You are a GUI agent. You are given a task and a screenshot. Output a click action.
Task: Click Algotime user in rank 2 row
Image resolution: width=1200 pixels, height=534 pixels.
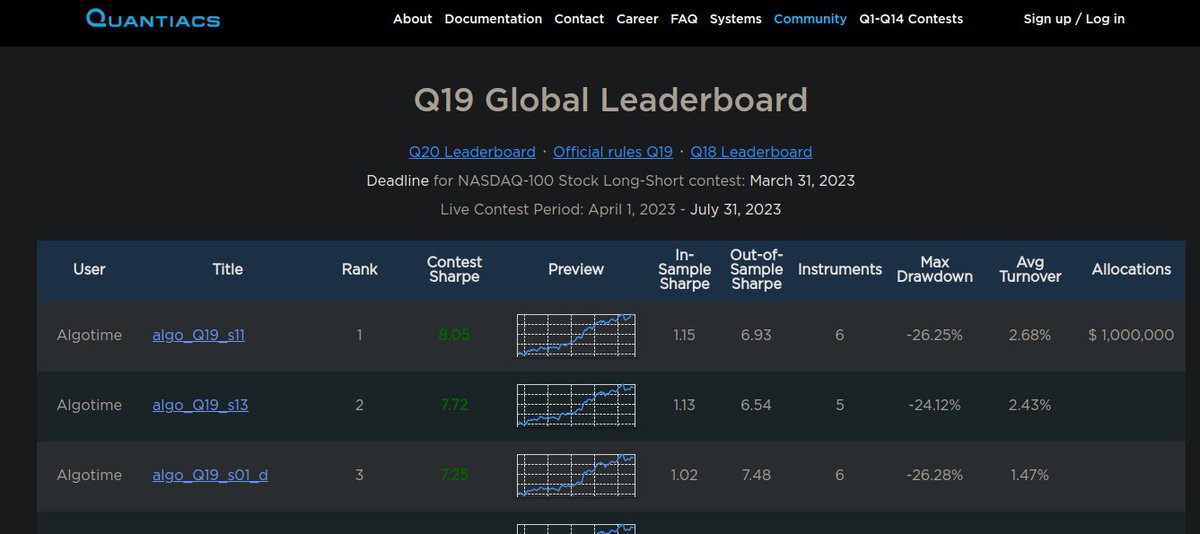tap(89, 405)
